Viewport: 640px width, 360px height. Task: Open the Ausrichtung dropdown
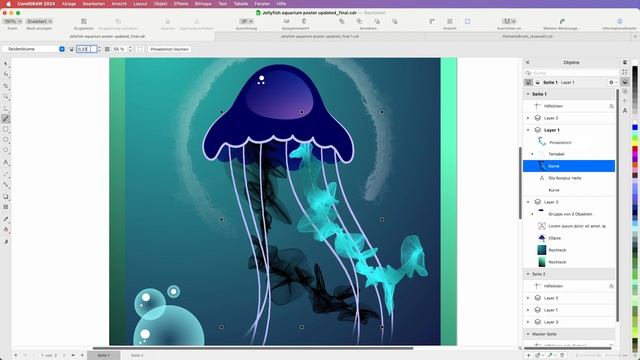point(246,21)
